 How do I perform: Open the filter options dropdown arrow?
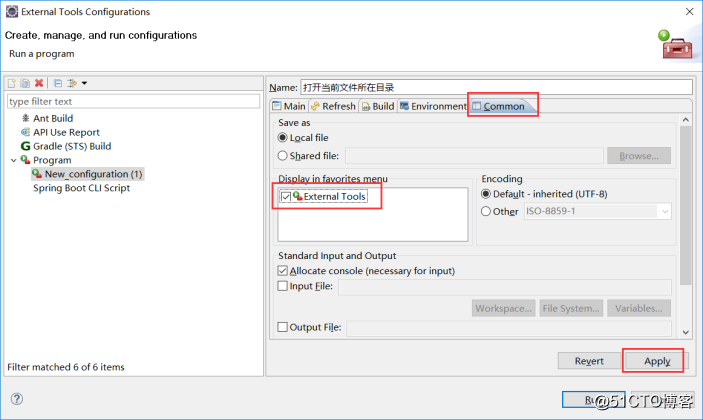[x=84, y=83]
